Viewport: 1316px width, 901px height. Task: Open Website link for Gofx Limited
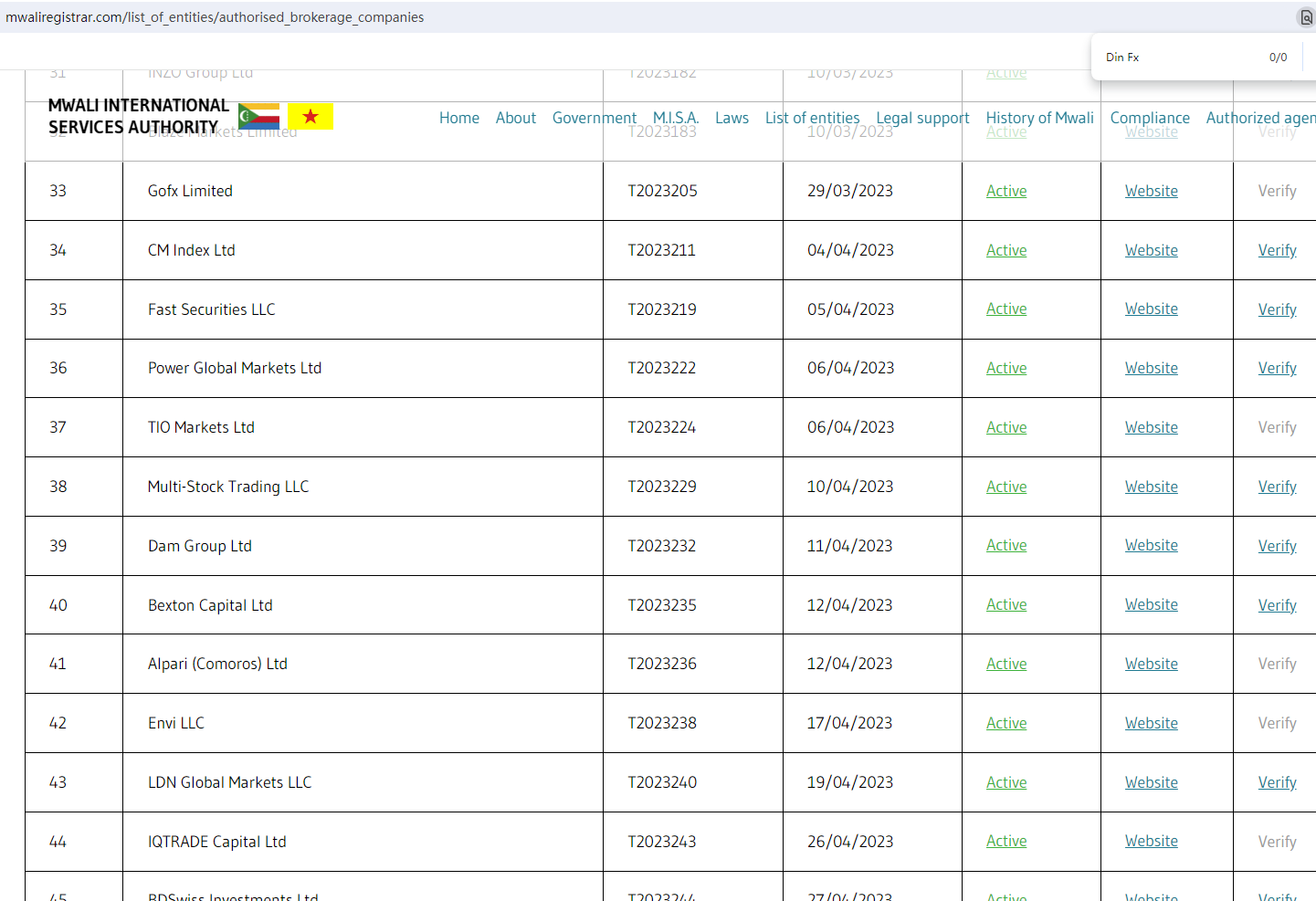pos(1151,191)
